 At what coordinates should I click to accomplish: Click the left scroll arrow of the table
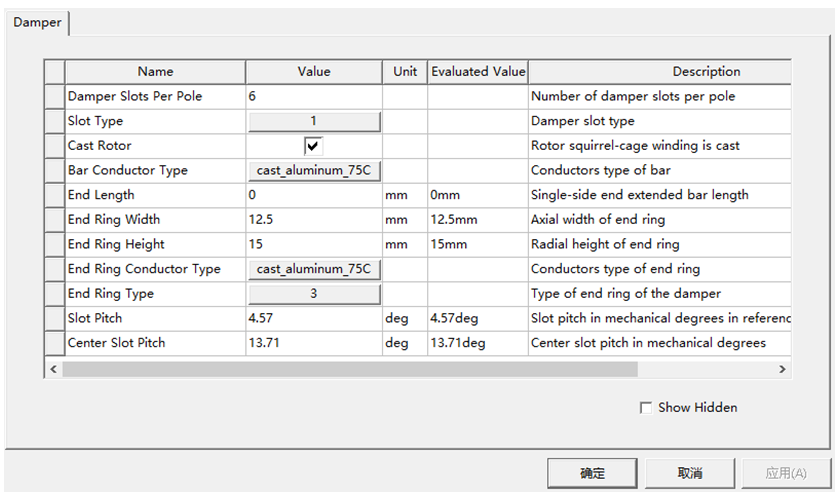(53, 369)
